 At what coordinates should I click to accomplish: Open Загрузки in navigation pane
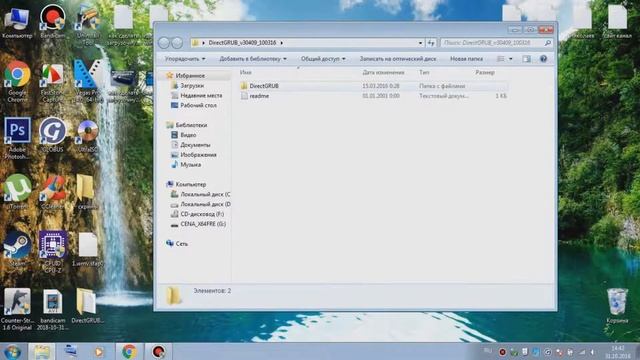[x=192, y=86]
